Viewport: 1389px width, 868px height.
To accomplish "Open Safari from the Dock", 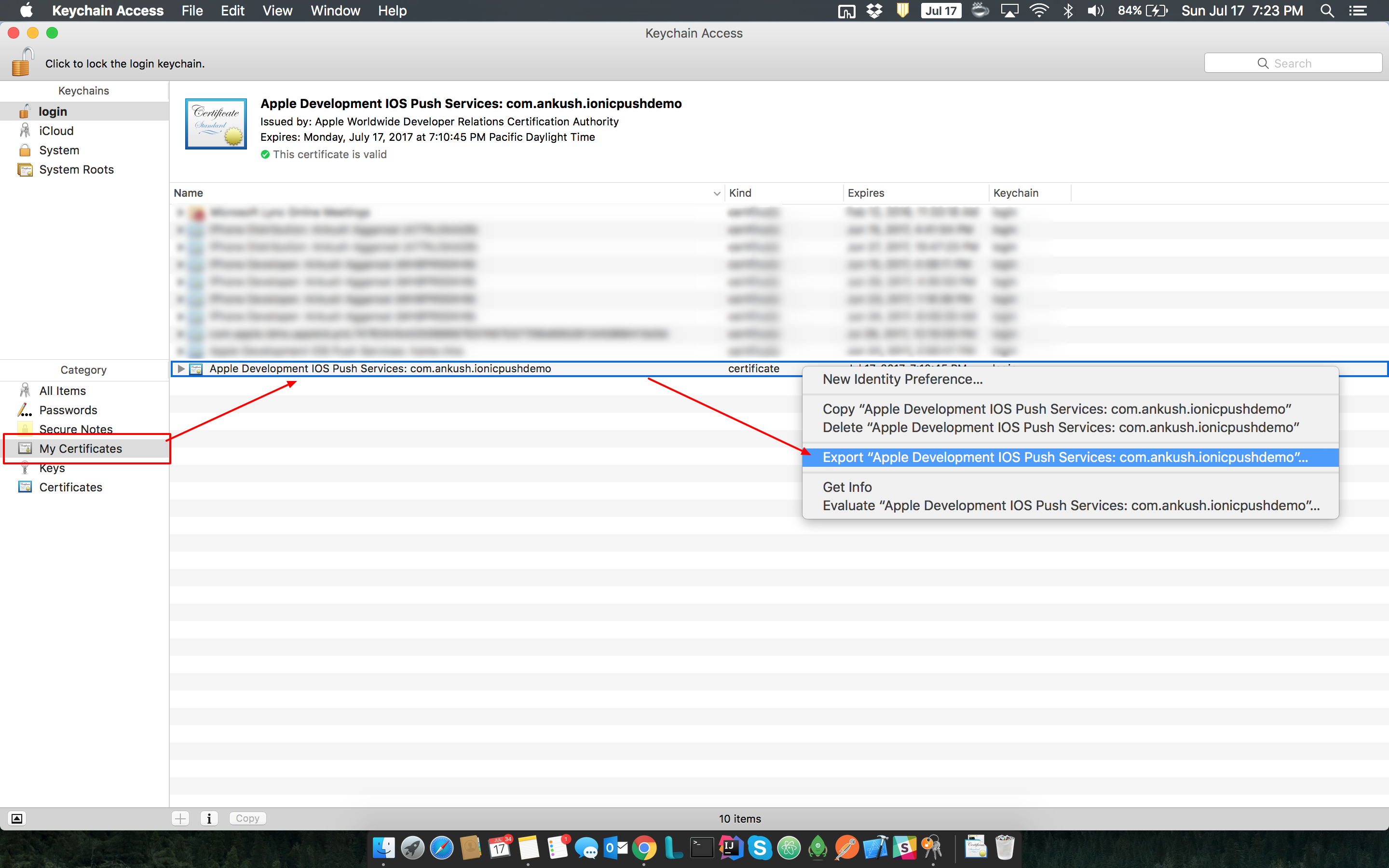I will [x=441, y=847].
